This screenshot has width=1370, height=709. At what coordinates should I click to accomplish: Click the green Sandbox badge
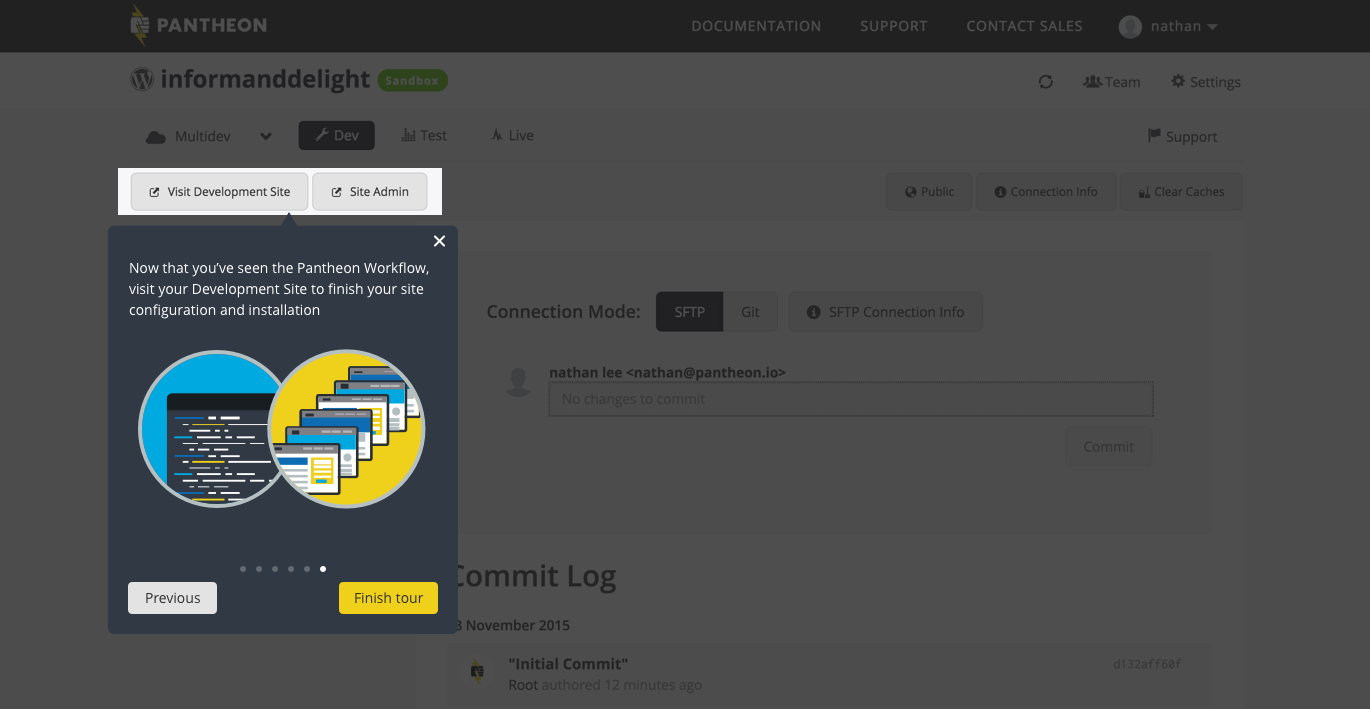[412, 81]
